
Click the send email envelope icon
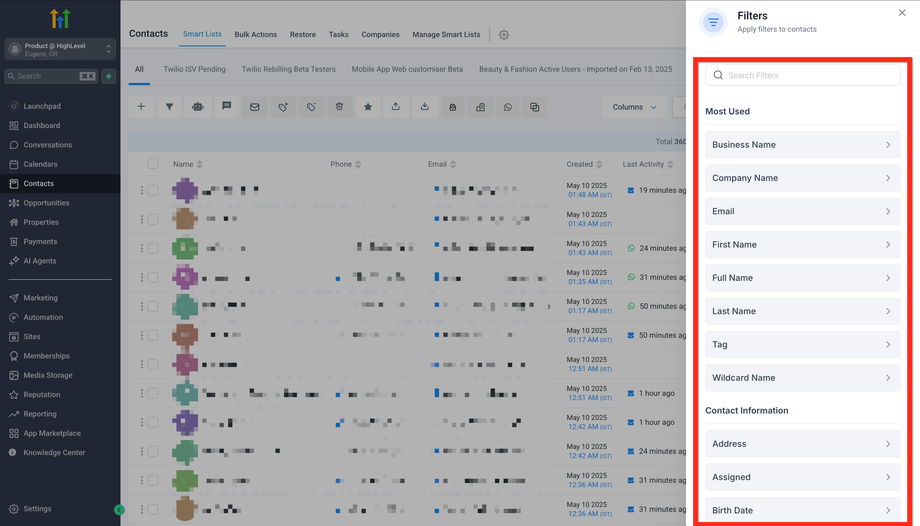254,107
